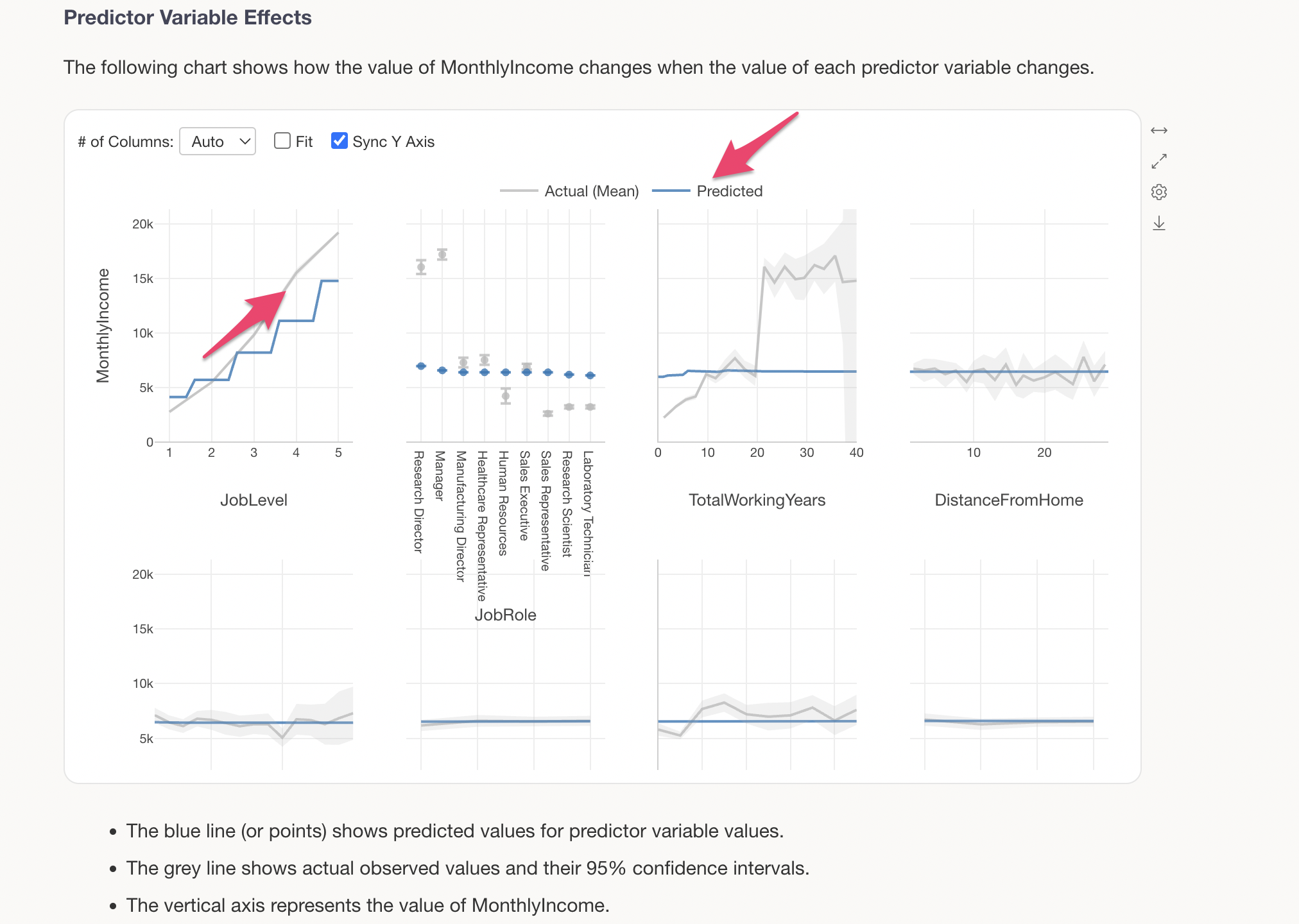Click the TotalWorkingYears chart label
Image resolution: width=1299 pixels, height=924 pixels.
pos(757,500)
